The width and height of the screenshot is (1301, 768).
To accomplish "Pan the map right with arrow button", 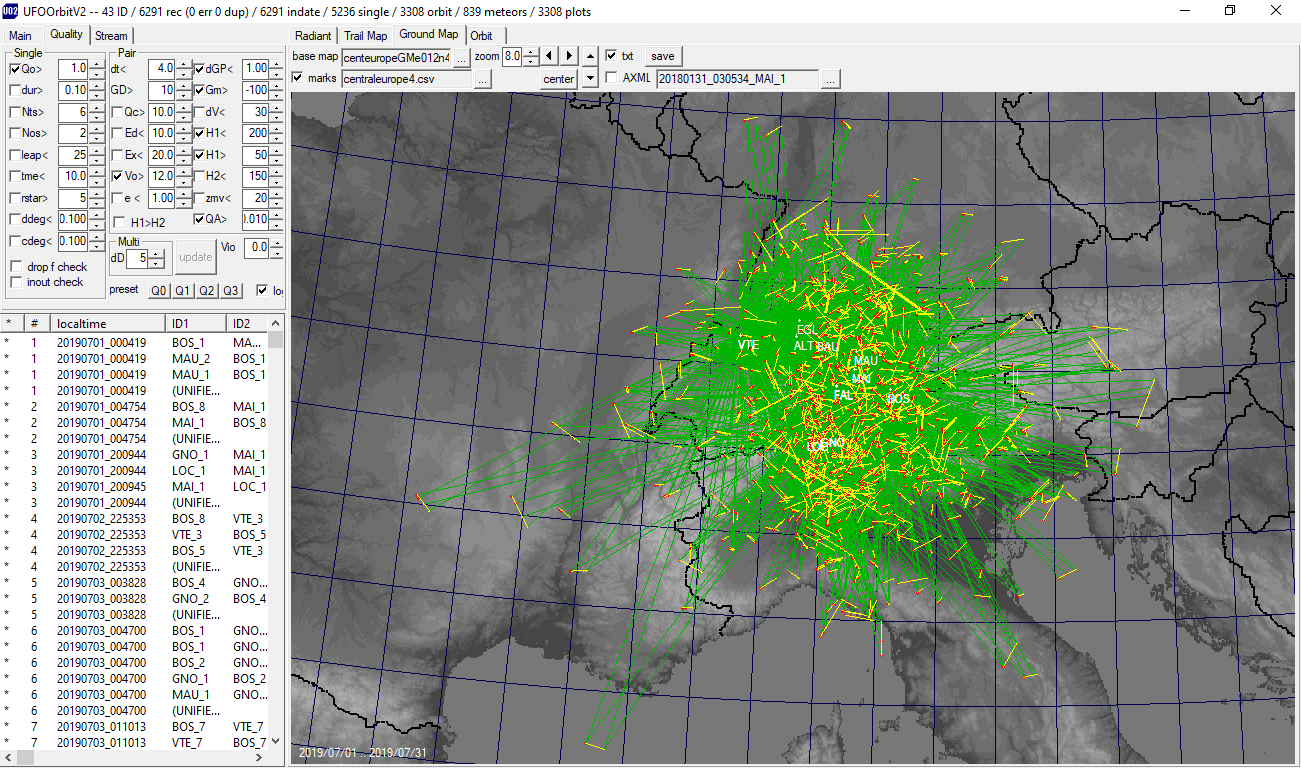I will (x=569, y=56).
